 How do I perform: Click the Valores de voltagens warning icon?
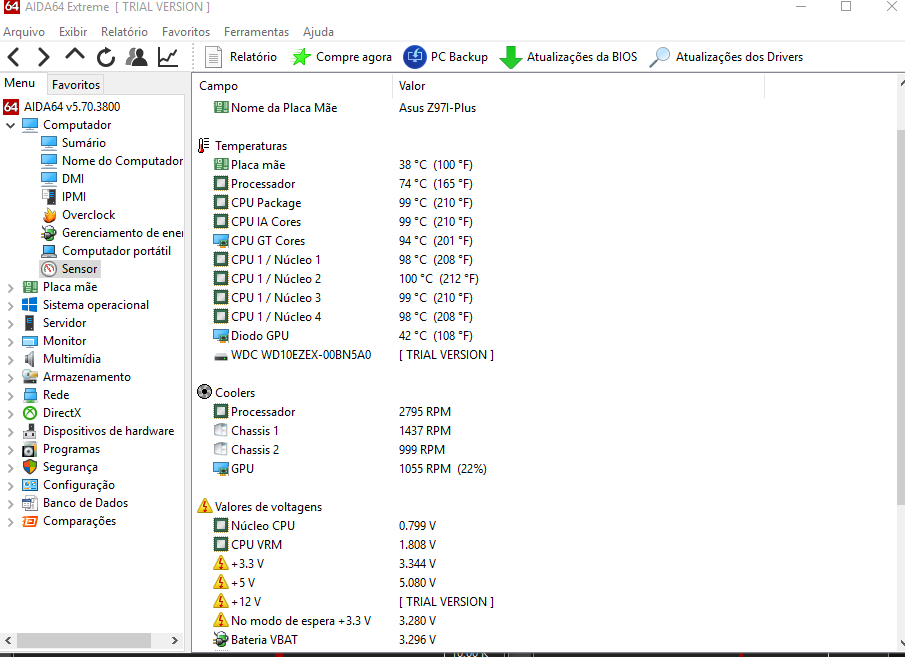(204, 506)
